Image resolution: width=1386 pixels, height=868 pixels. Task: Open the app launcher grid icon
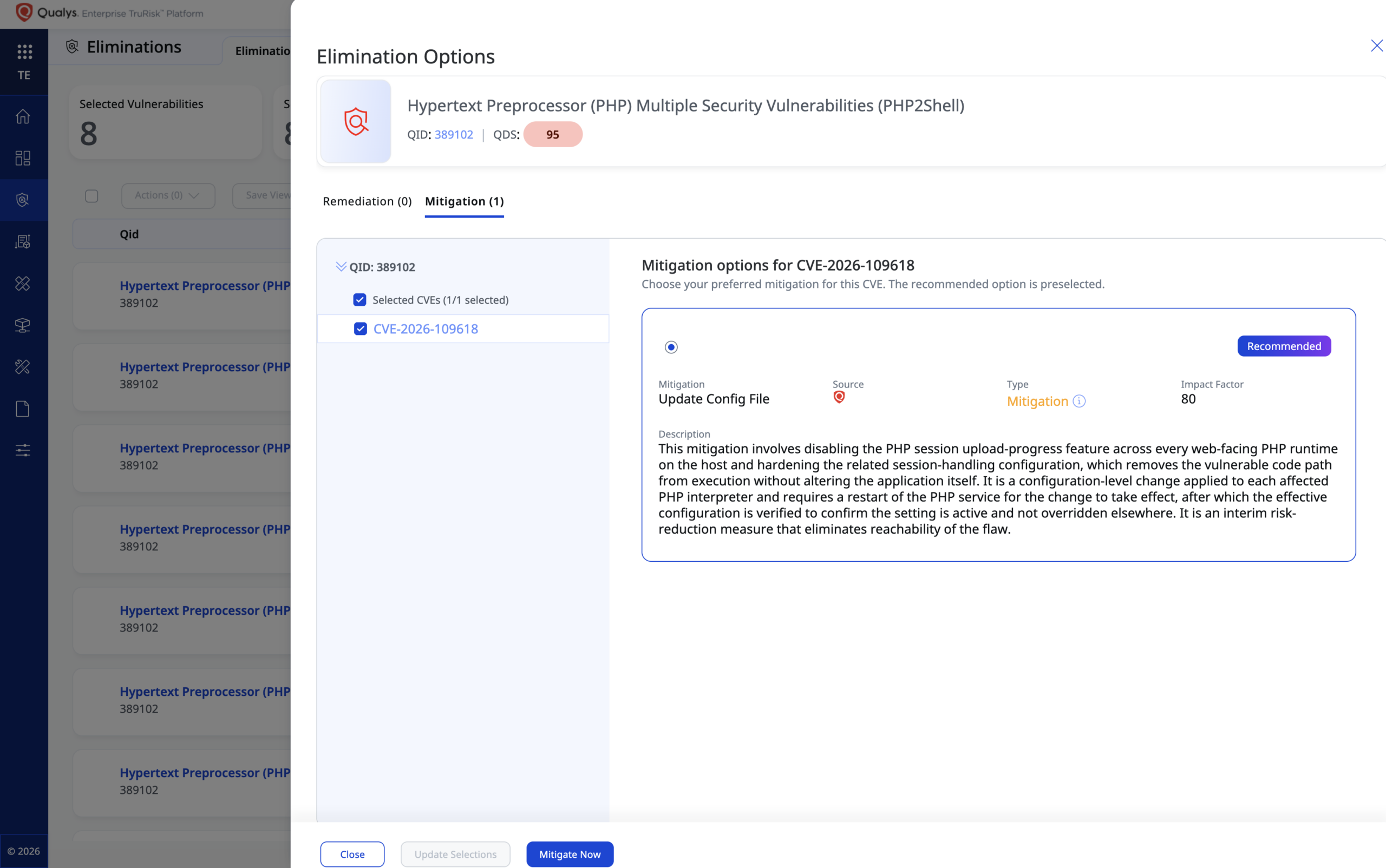[24, 51]
